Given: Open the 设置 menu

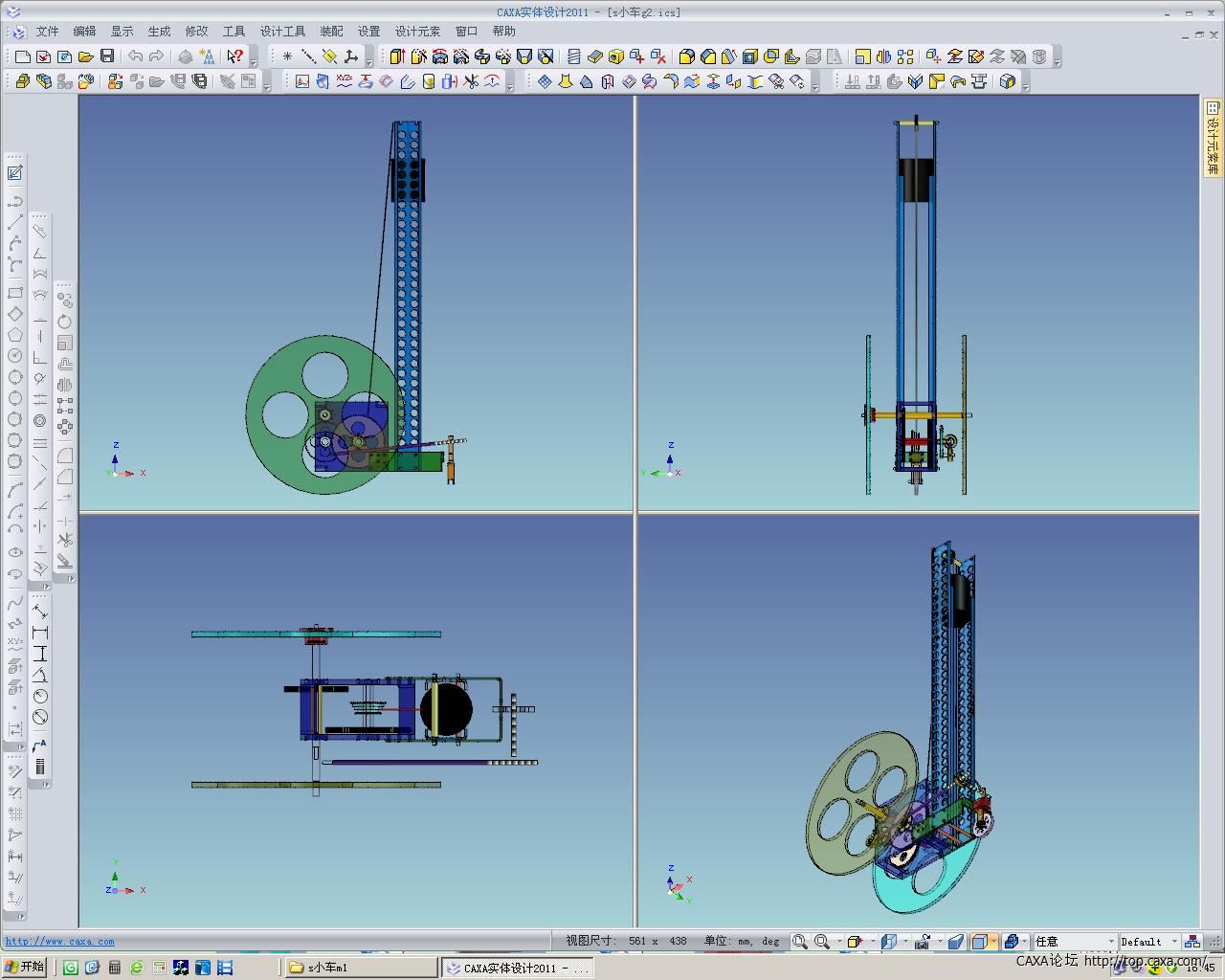Looking at the screenshot, I should tap(368, 32).
